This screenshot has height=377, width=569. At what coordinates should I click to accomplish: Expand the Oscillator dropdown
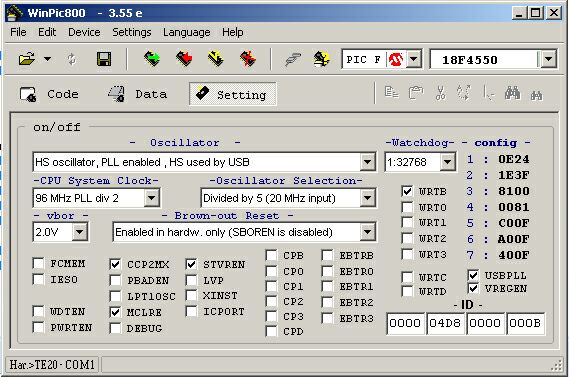[x=368, y=162]
